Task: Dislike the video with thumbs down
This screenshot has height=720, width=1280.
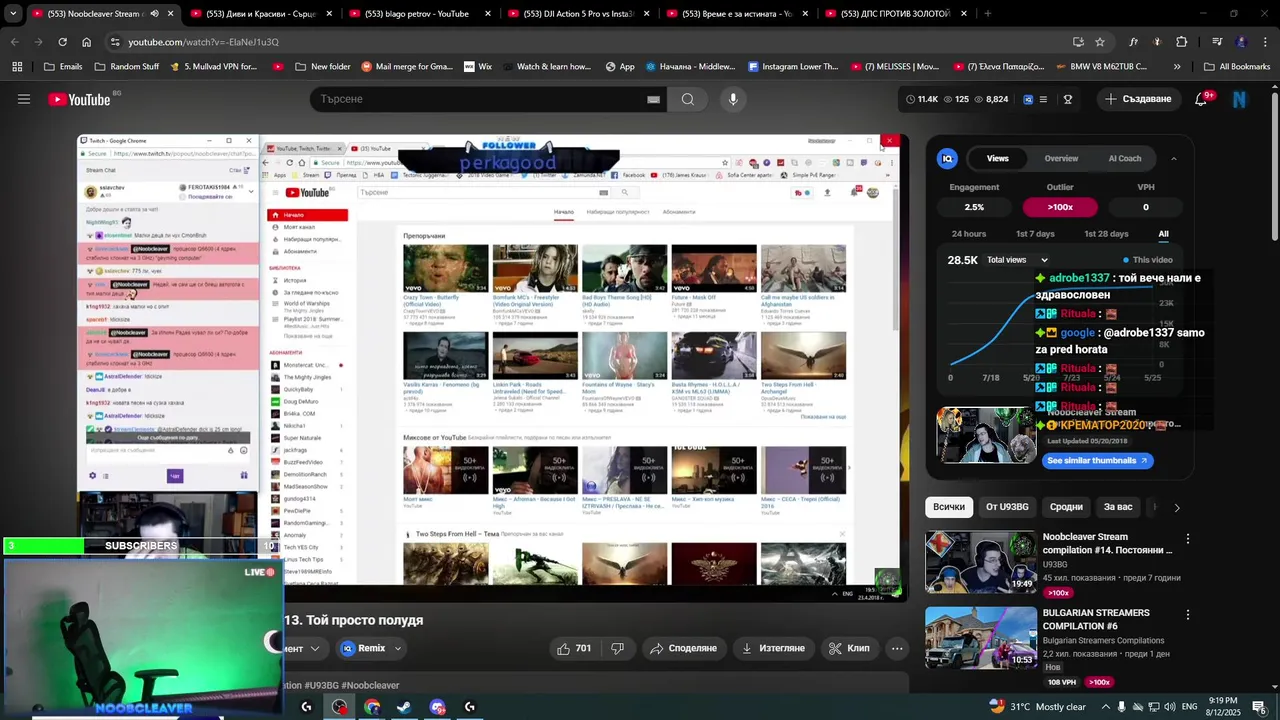Action: point(617,648)
